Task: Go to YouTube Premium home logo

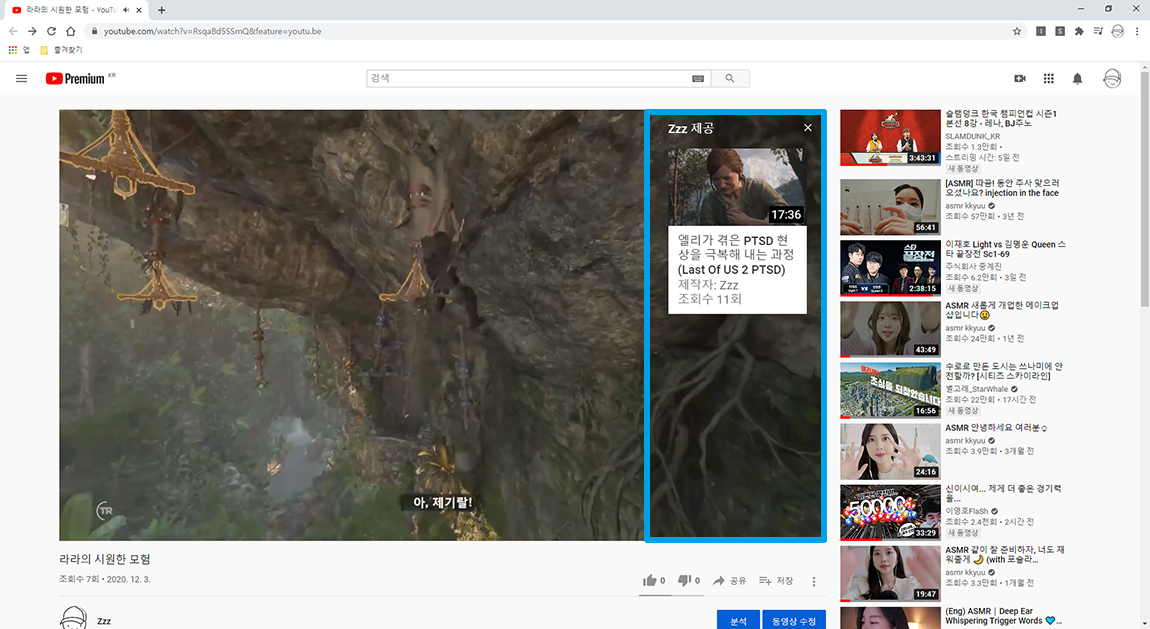Action: (75, 78)
